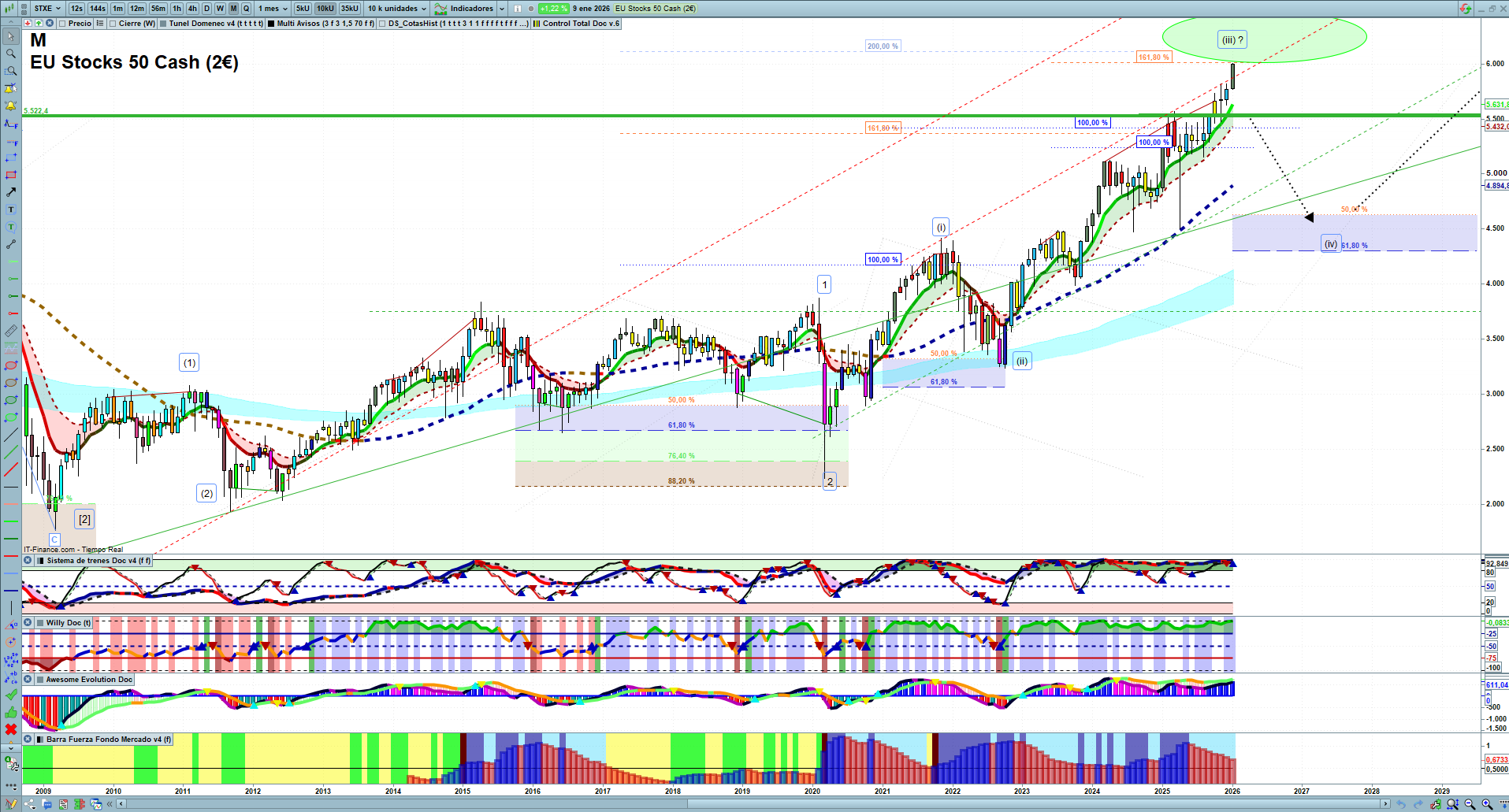Click the Q quarterly timeframe button
The image size is (1509, 812).
[x=246, y=9]
